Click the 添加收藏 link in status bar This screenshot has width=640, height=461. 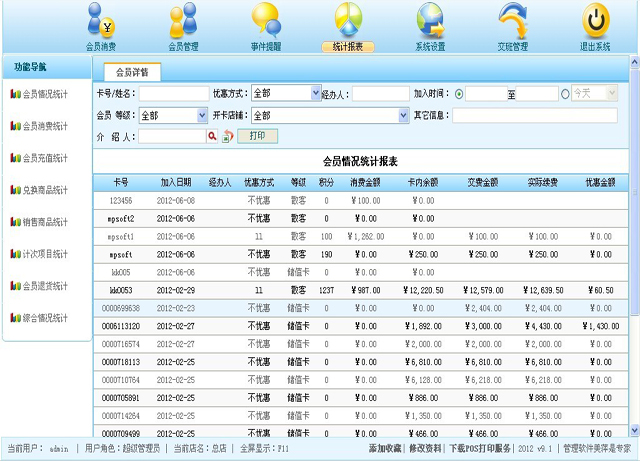[x=385, y=449]
